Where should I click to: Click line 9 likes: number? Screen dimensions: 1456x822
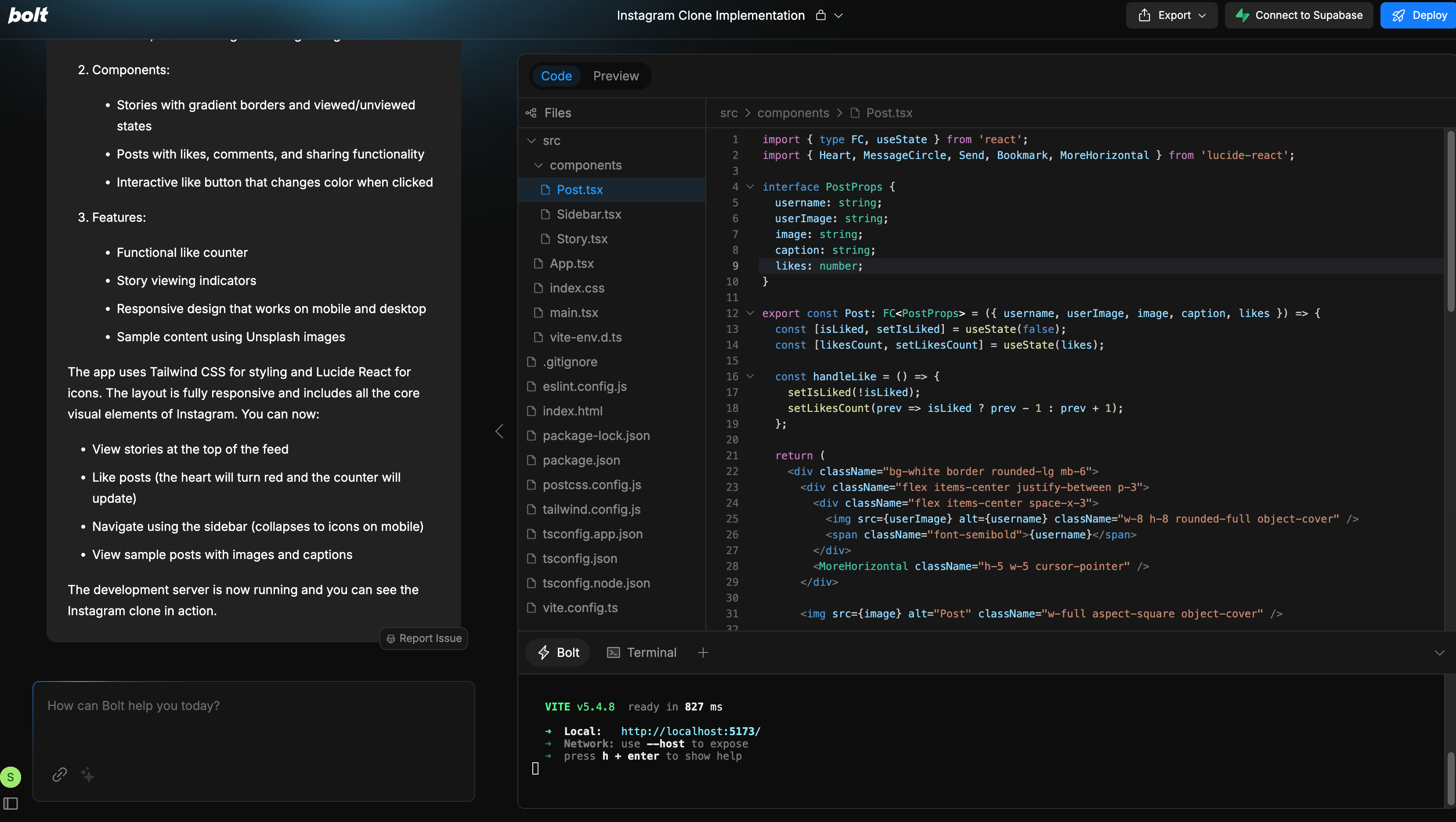pyautogui.click(x=818, y=266)
